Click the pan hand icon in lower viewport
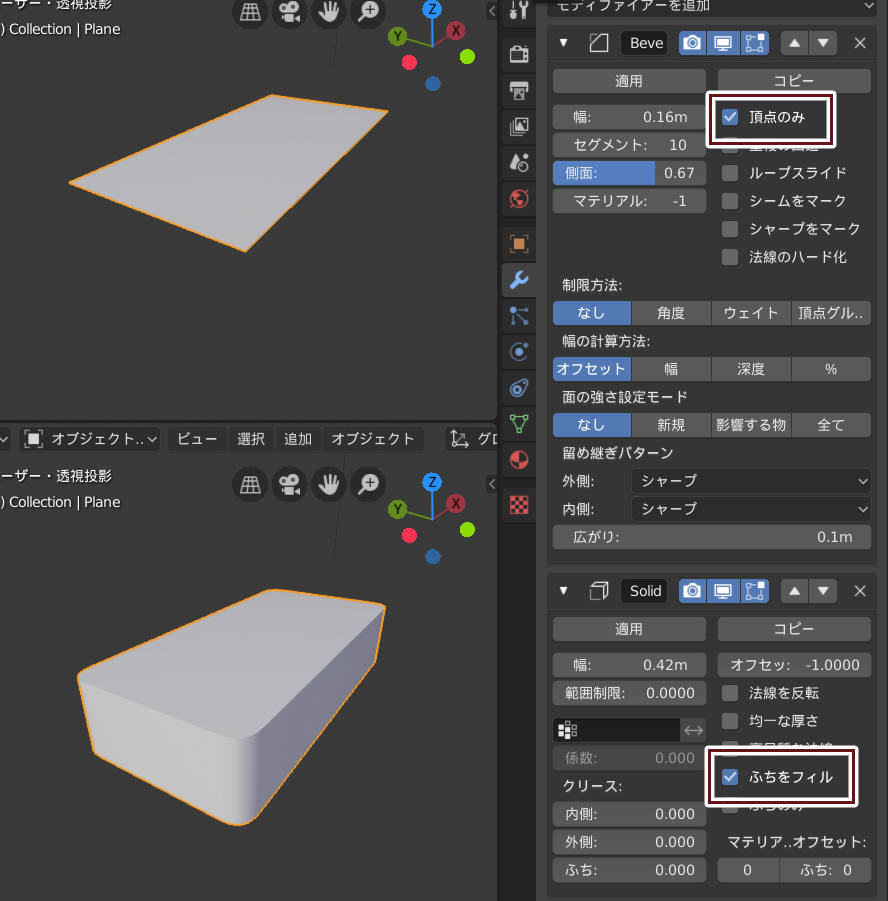Image resolution: width=888 pixels, height=901 pixels. click(329, 484)
